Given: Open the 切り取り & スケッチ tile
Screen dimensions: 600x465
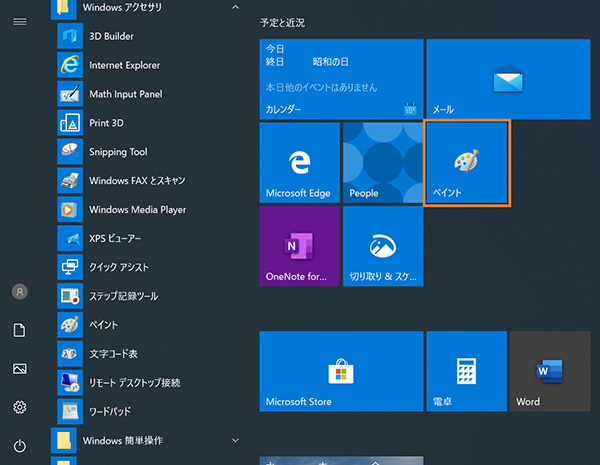Looking at the screenshot, I should coord(383,246).
